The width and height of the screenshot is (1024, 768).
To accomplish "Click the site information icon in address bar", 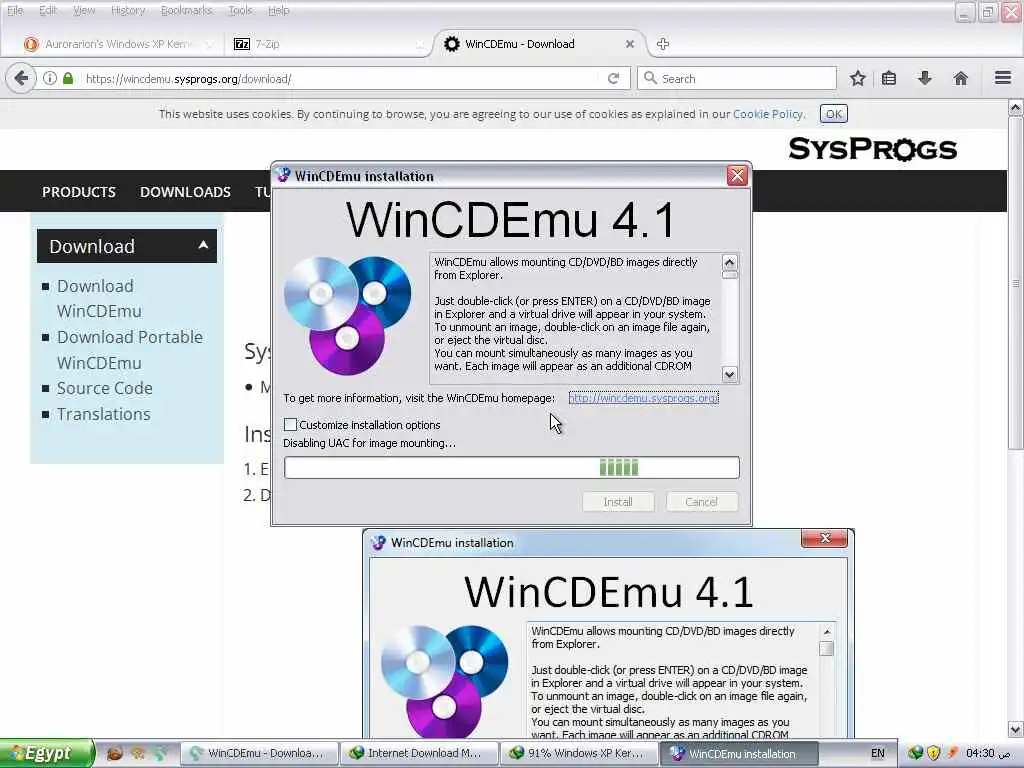I will click(x=50, y=78).
